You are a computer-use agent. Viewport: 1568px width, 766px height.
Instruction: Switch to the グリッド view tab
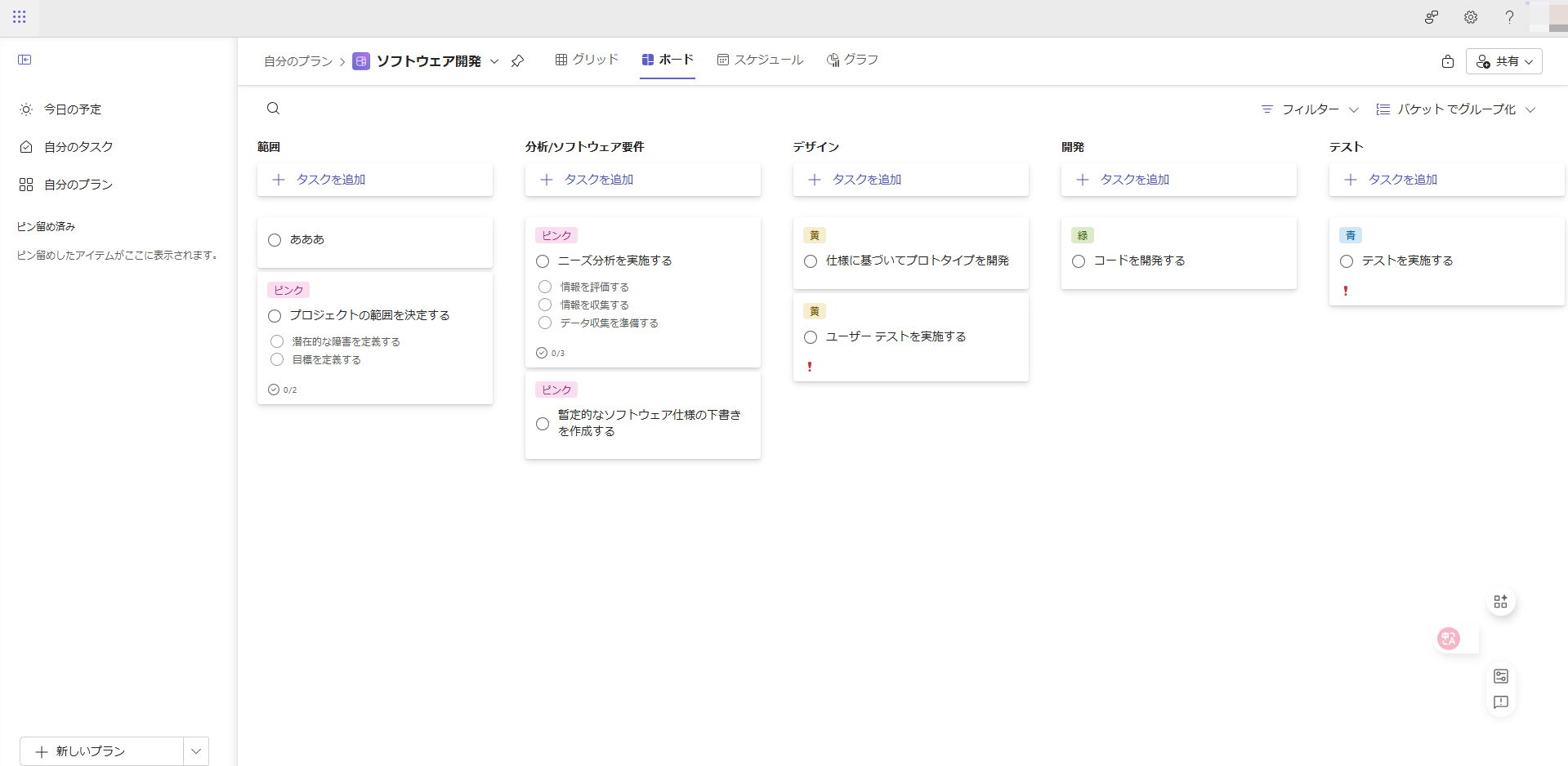[x=587, y=60]
